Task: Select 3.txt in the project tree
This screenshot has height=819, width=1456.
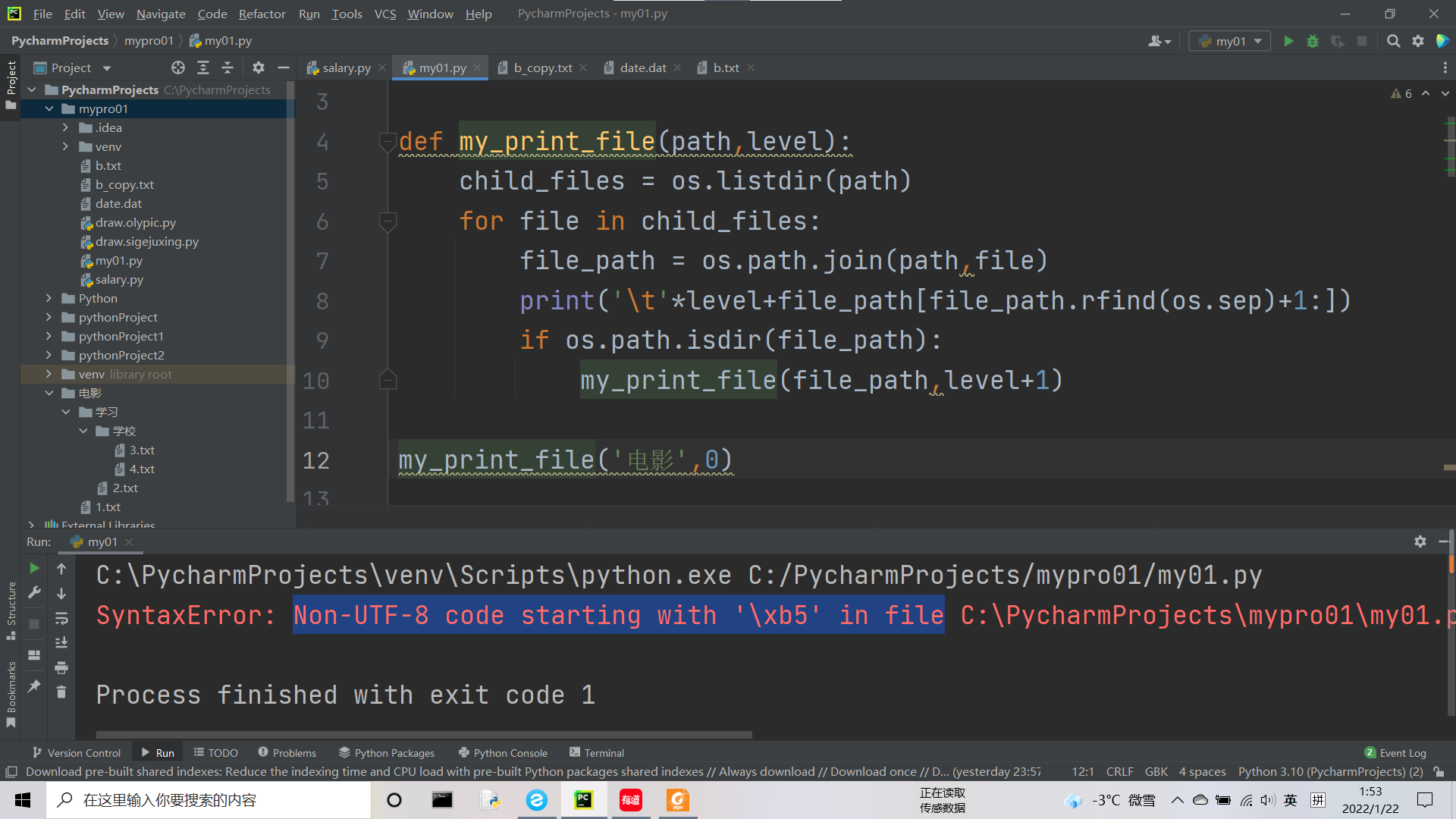Action: (x=141, y=450)
